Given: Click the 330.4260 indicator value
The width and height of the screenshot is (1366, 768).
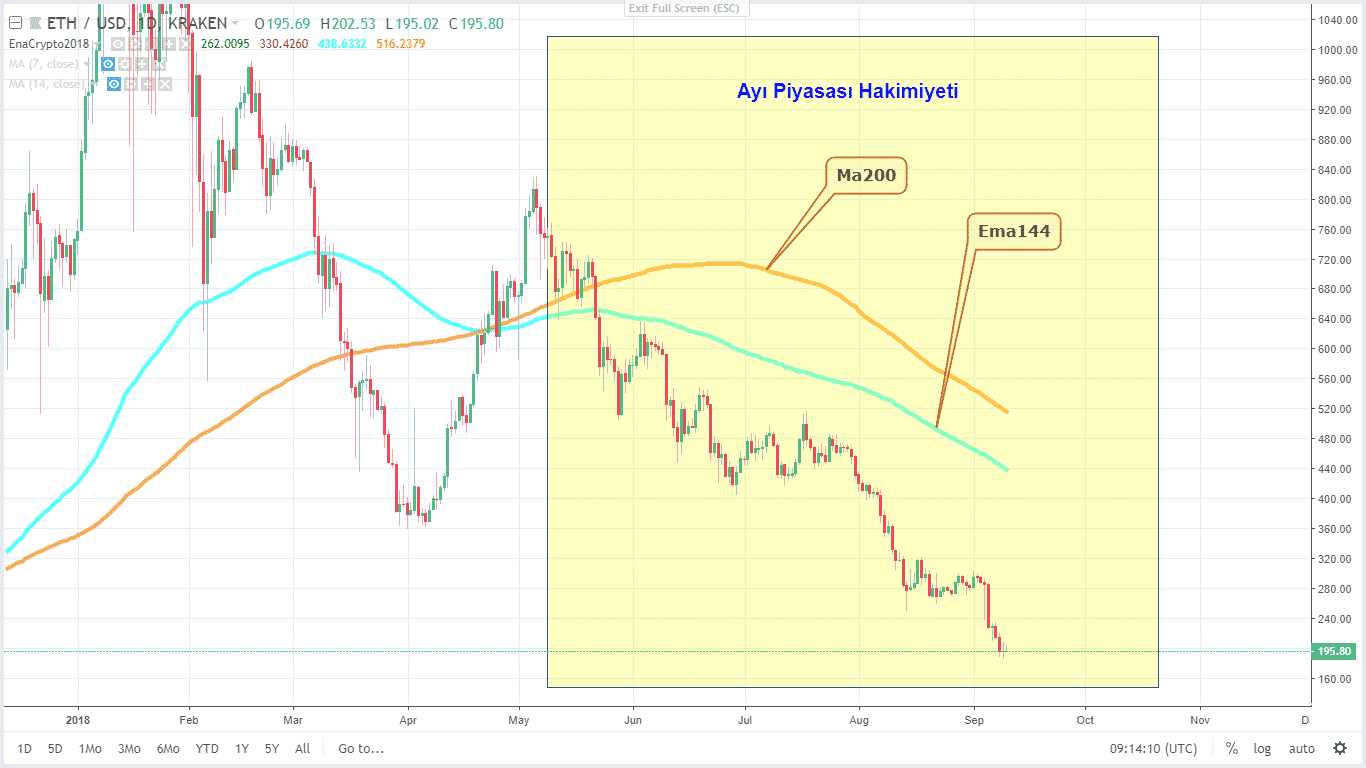Looking at the screenshot, I should [x=284, y=44].
